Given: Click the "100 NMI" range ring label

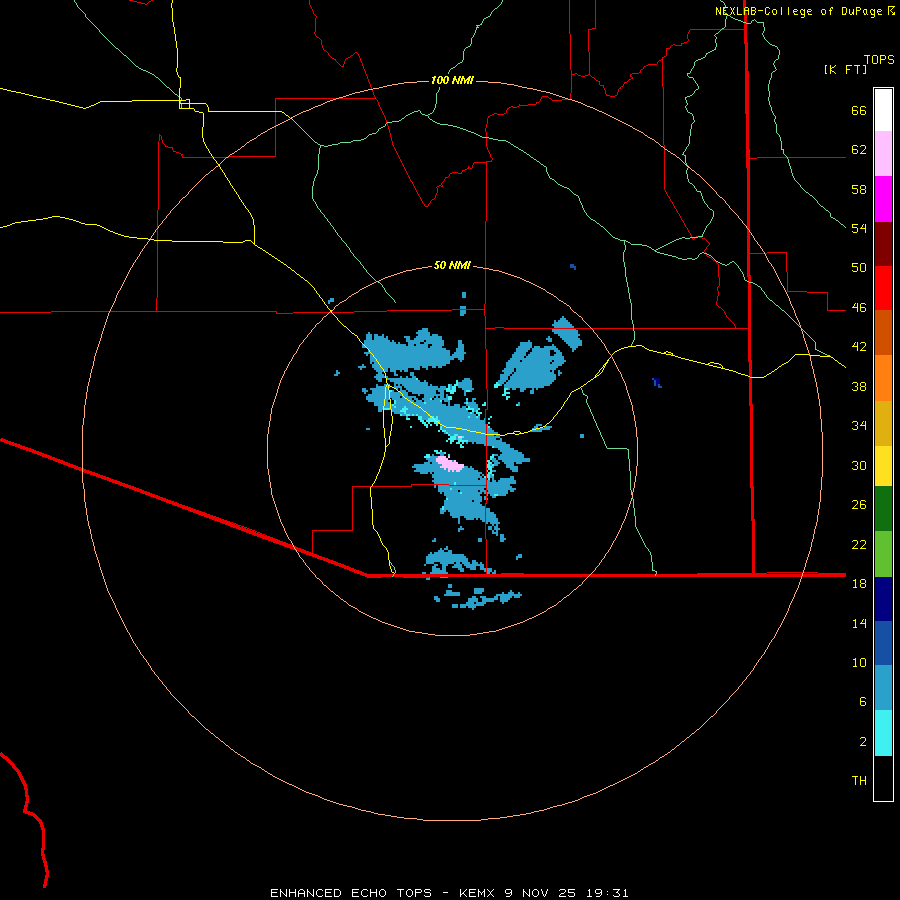Looking at the screenshot, I should (x=452, y=80).
